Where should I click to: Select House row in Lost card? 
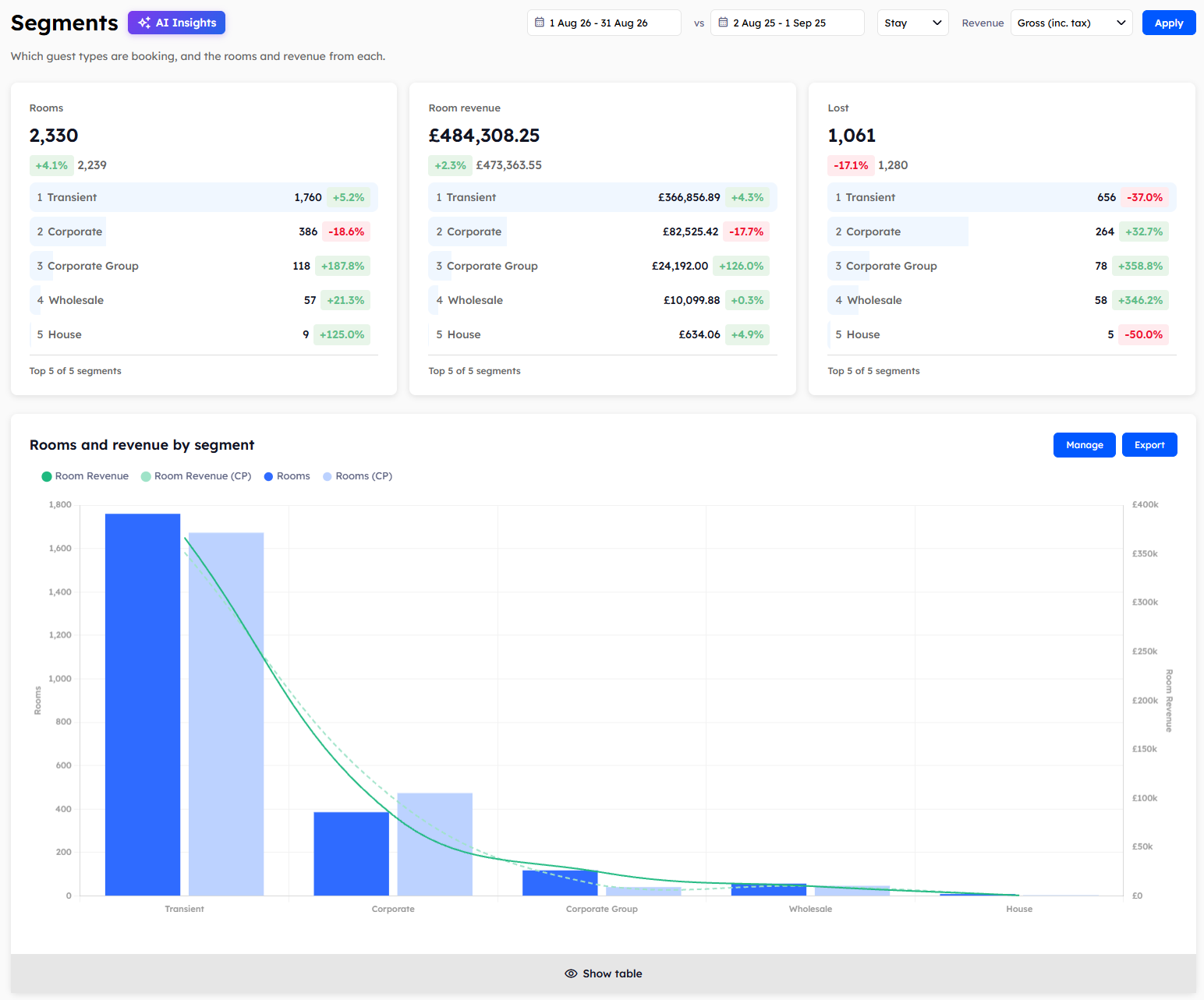pyautogui.click(x=1002, y=334)
